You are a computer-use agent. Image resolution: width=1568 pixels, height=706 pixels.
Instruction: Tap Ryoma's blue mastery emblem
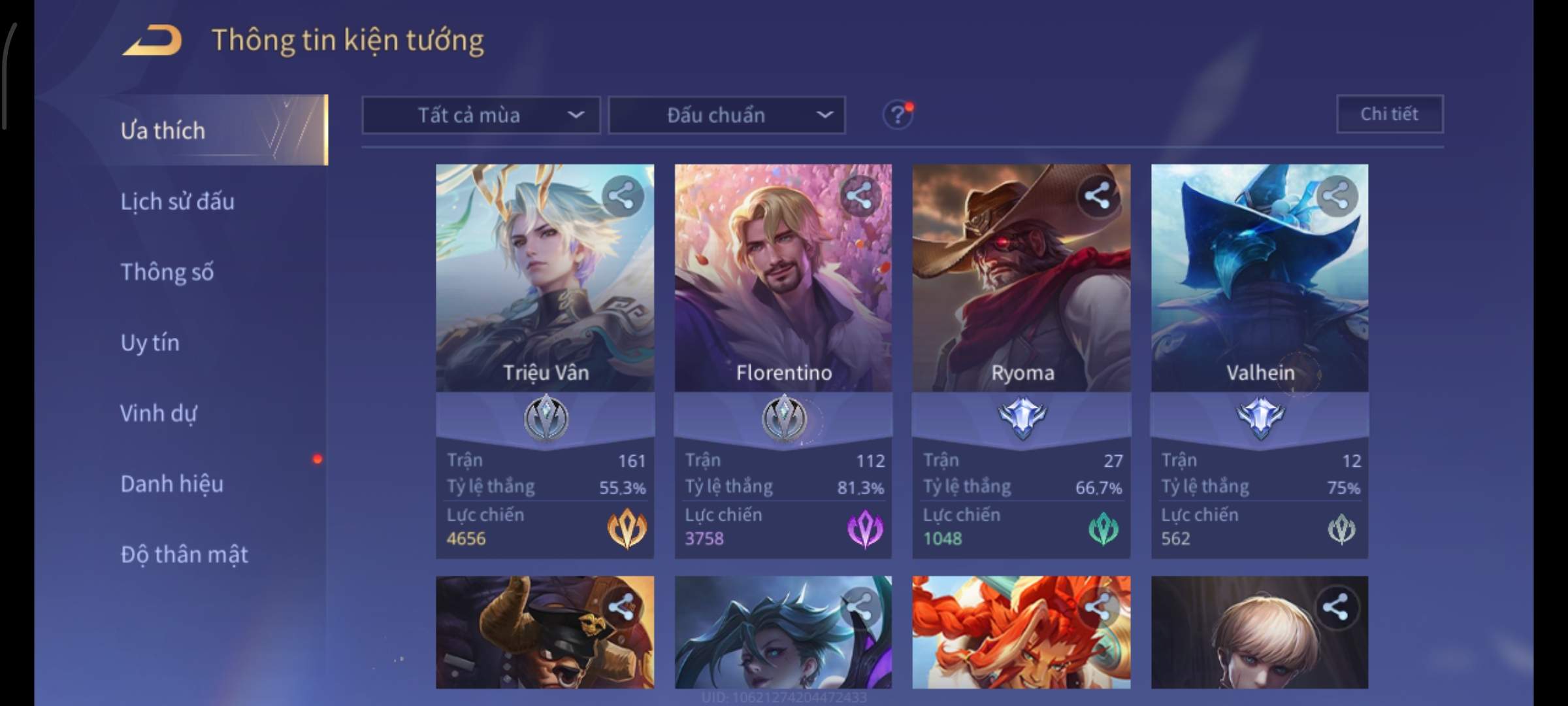tap(1022, 418)
